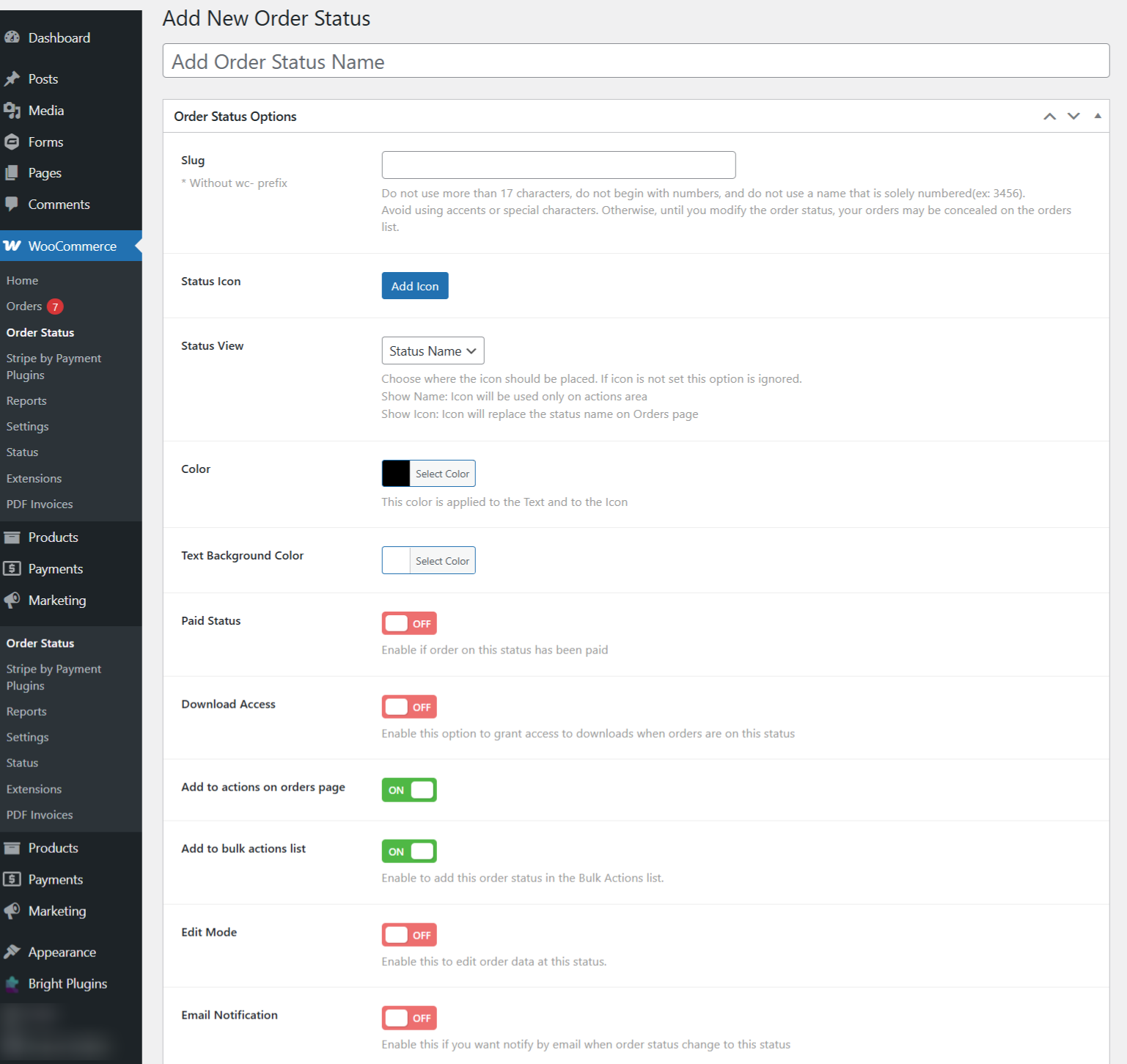The width and height of the screenshot is (1127, 1064).
Task: Click the Forms icon in sidebar
Action: click(x=12, y=142)
